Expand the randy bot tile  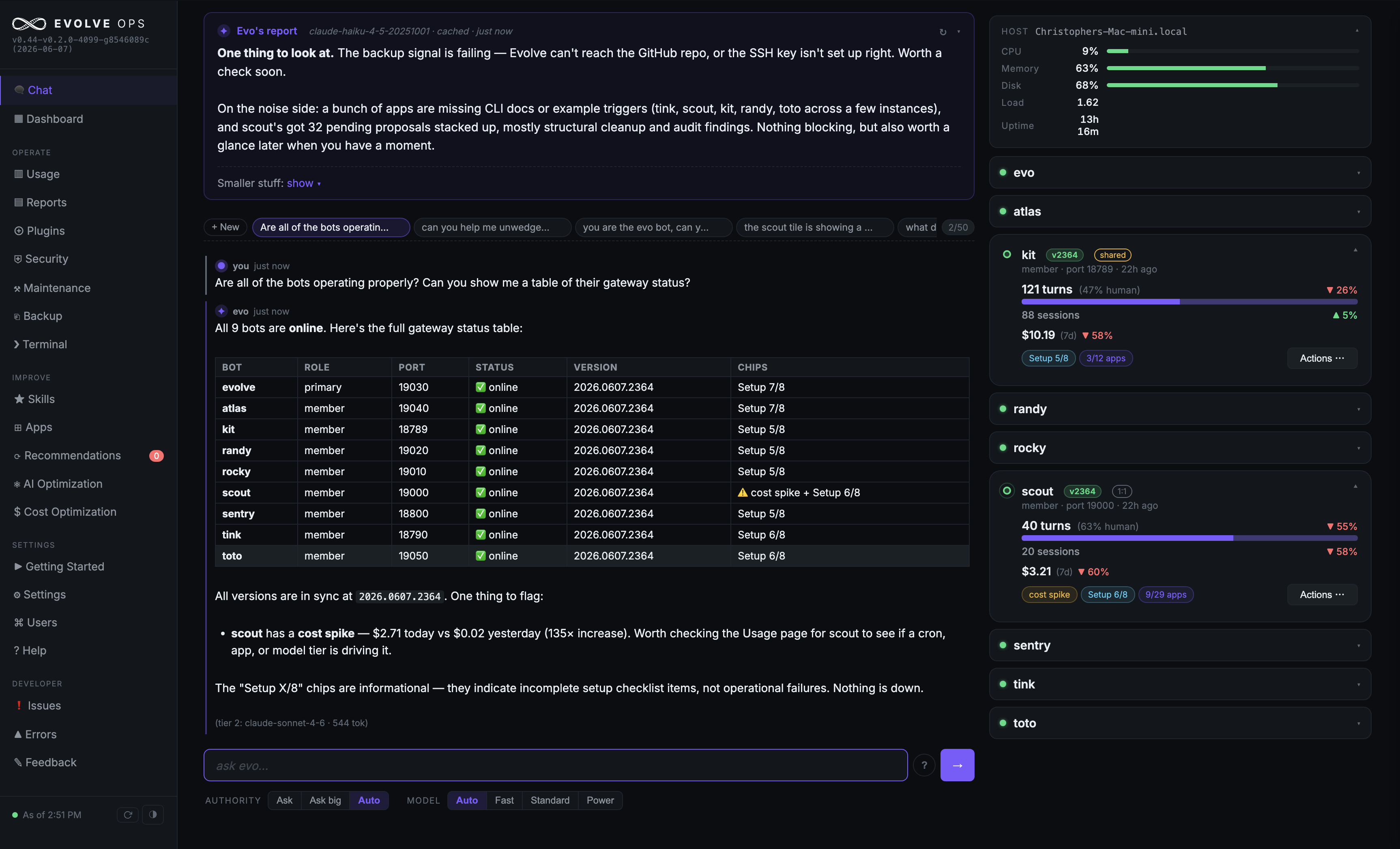[x=1180, y=409]
